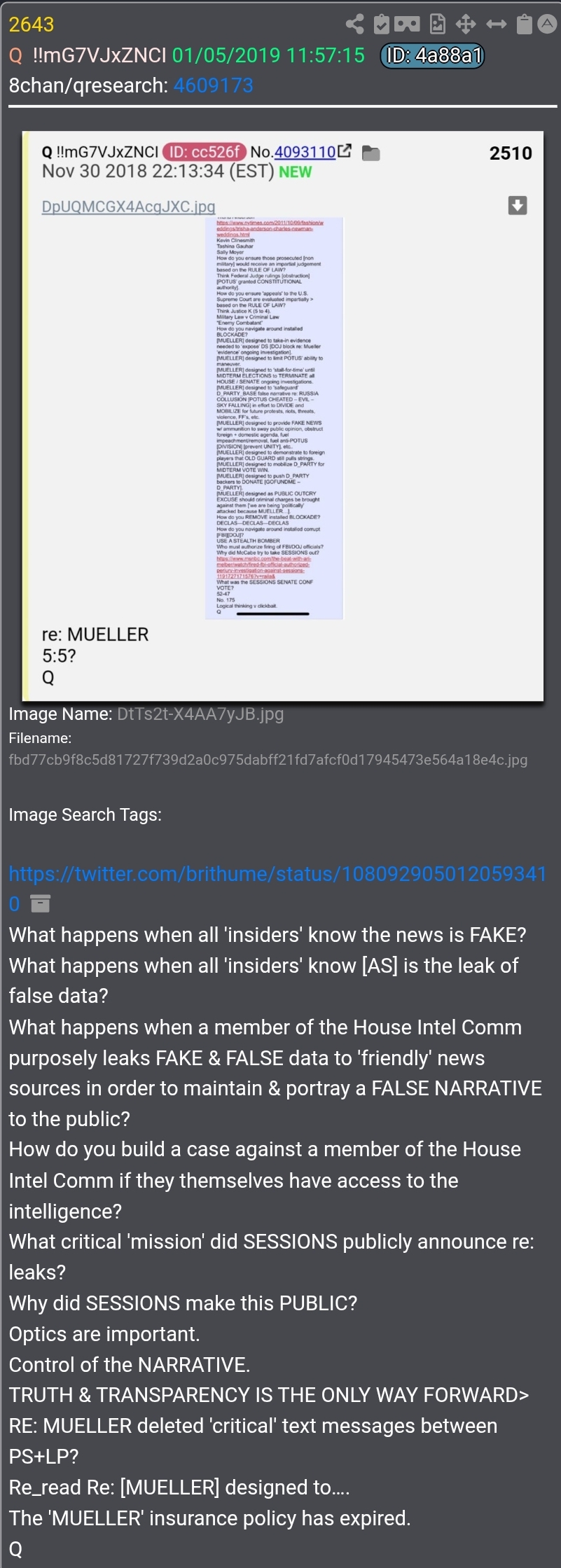Expand the download arrow in the embedded post

[x=518, y=205]
